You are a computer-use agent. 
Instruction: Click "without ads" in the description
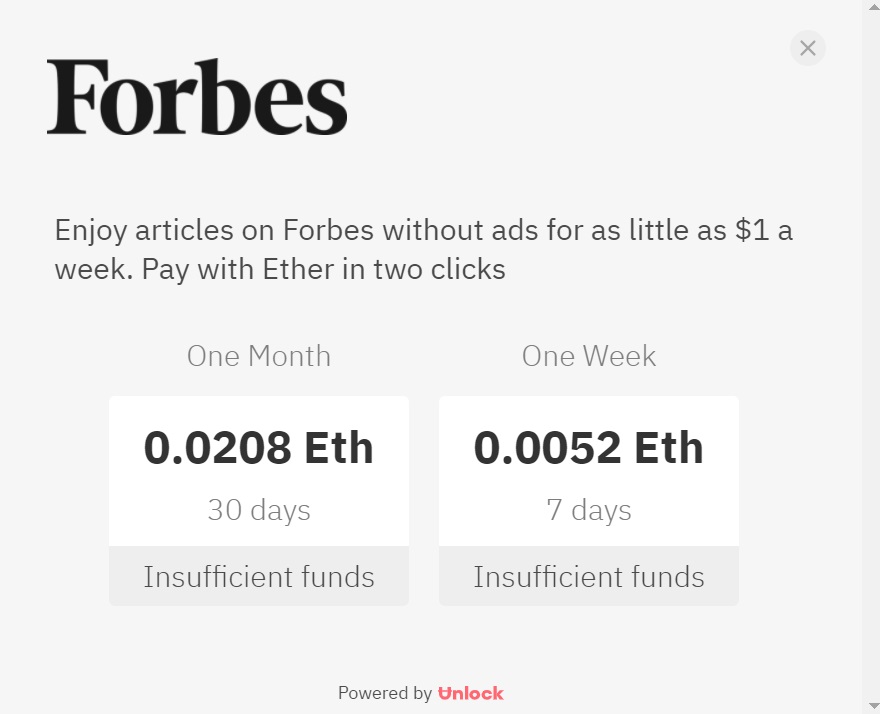[x=460, y=230]
